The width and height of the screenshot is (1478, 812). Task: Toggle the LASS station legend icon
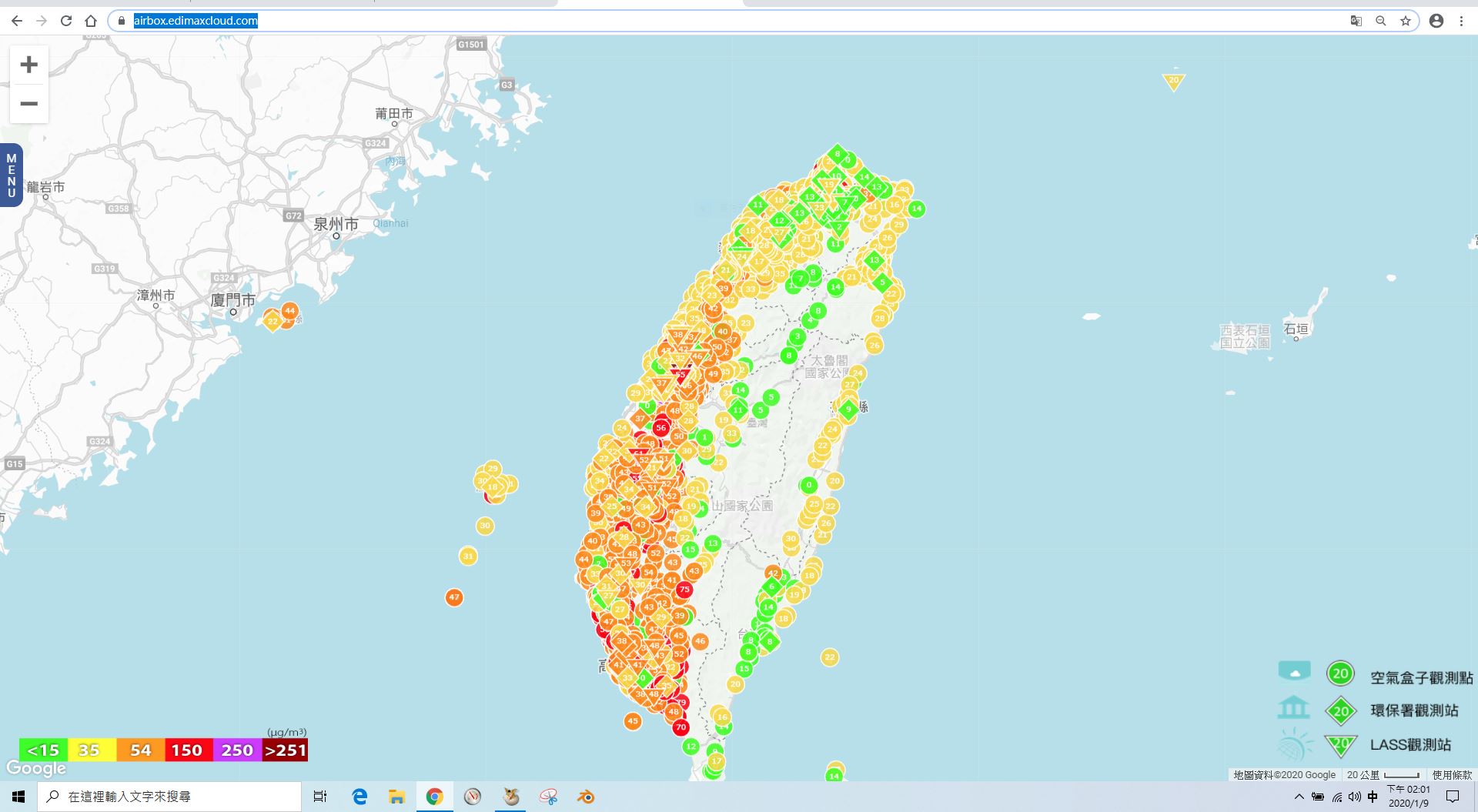tap(1294, 744)
